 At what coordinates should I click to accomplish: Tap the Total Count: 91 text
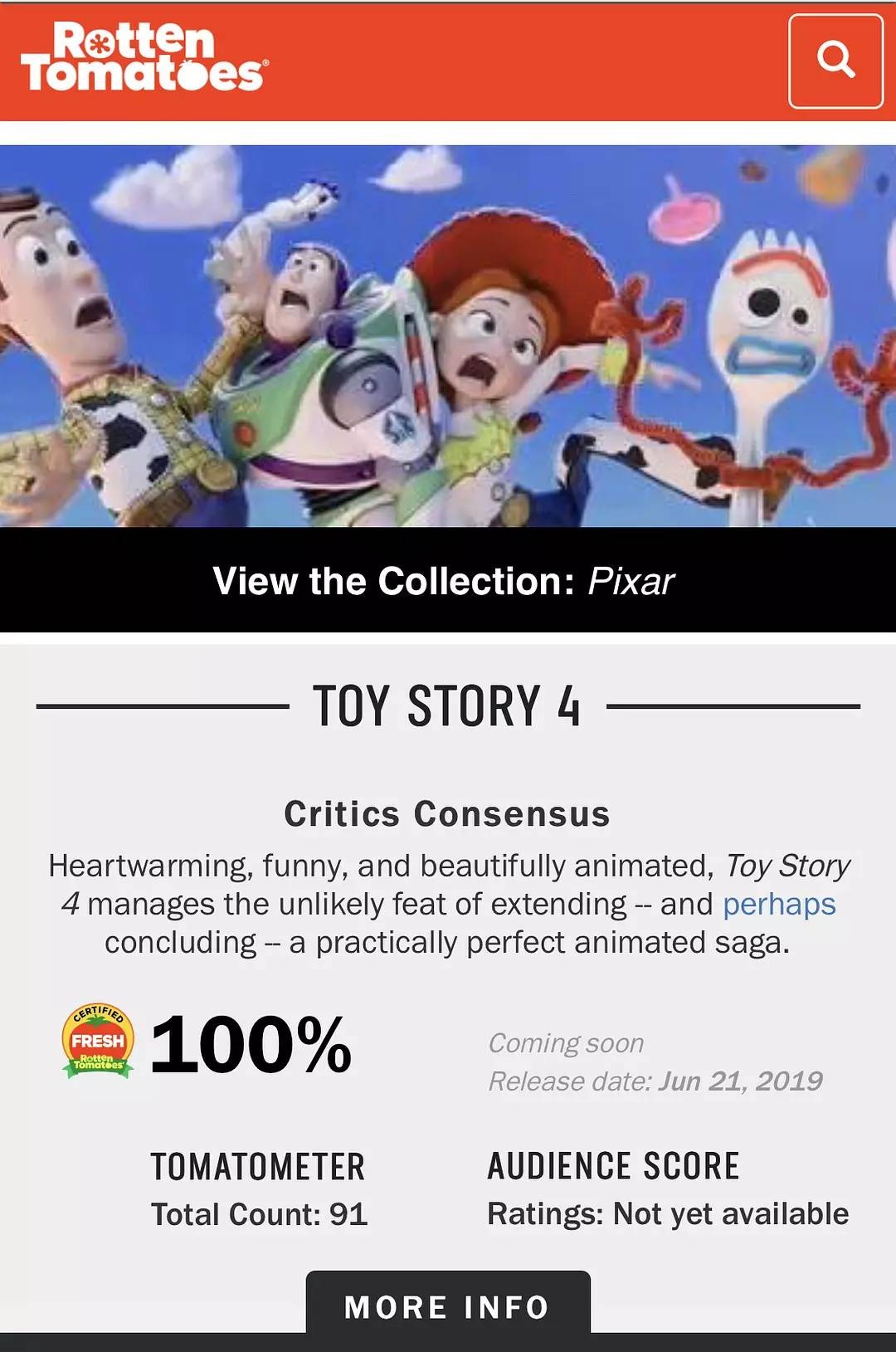[x=259, y=1214]
